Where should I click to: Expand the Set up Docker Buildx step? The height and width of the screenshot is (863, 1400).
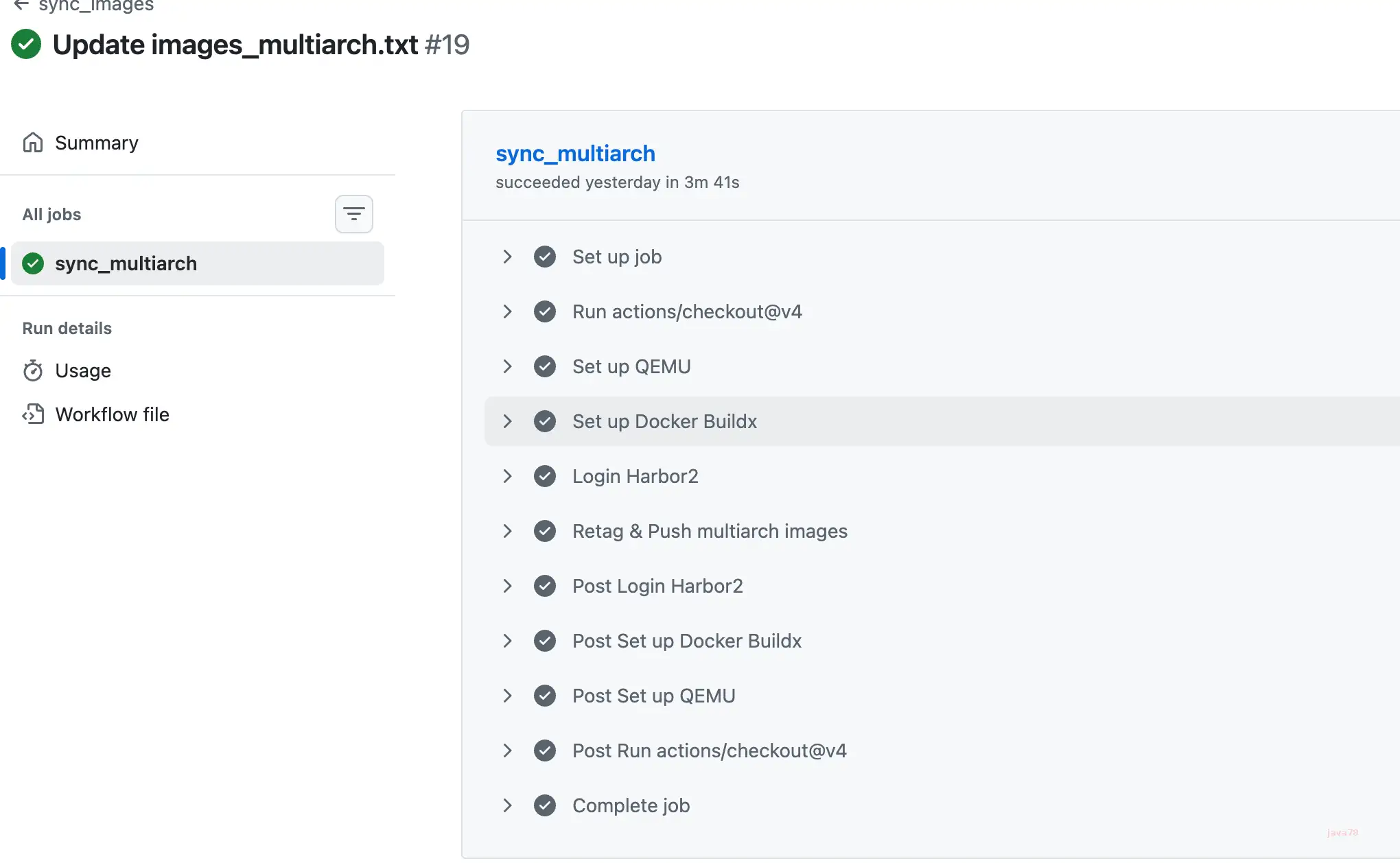point(508,421)
